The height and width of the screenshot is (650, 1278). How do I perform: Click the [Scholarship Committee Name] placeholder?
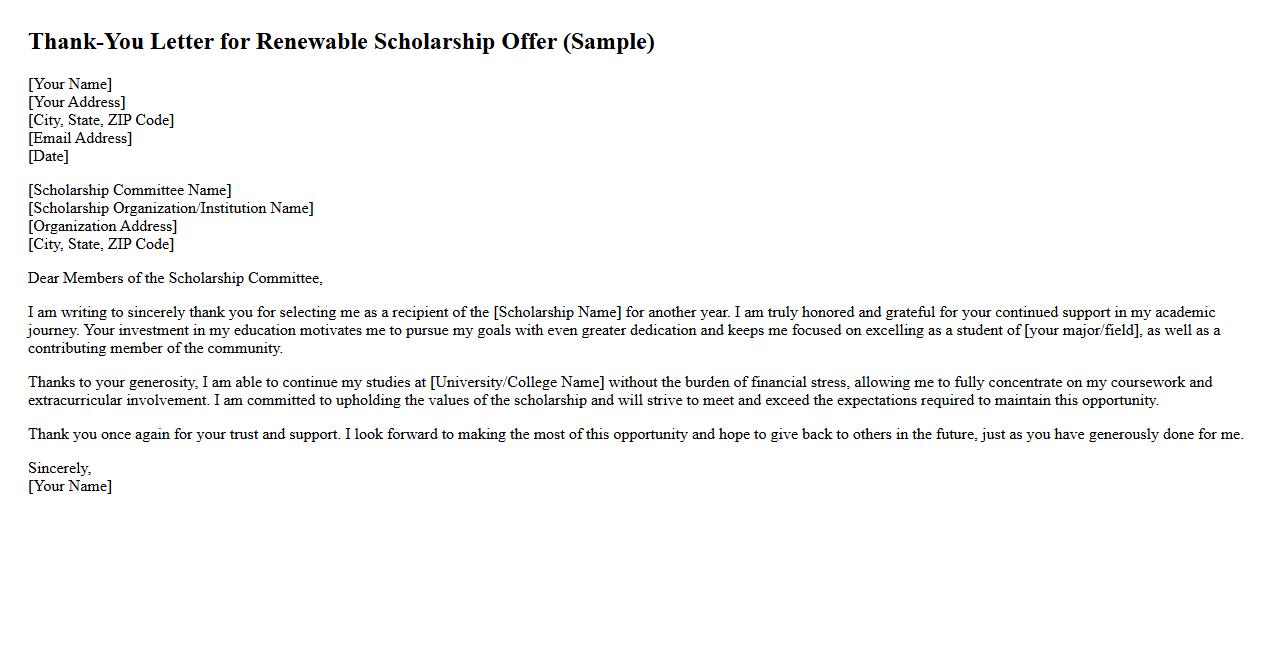tap(130, 190)
